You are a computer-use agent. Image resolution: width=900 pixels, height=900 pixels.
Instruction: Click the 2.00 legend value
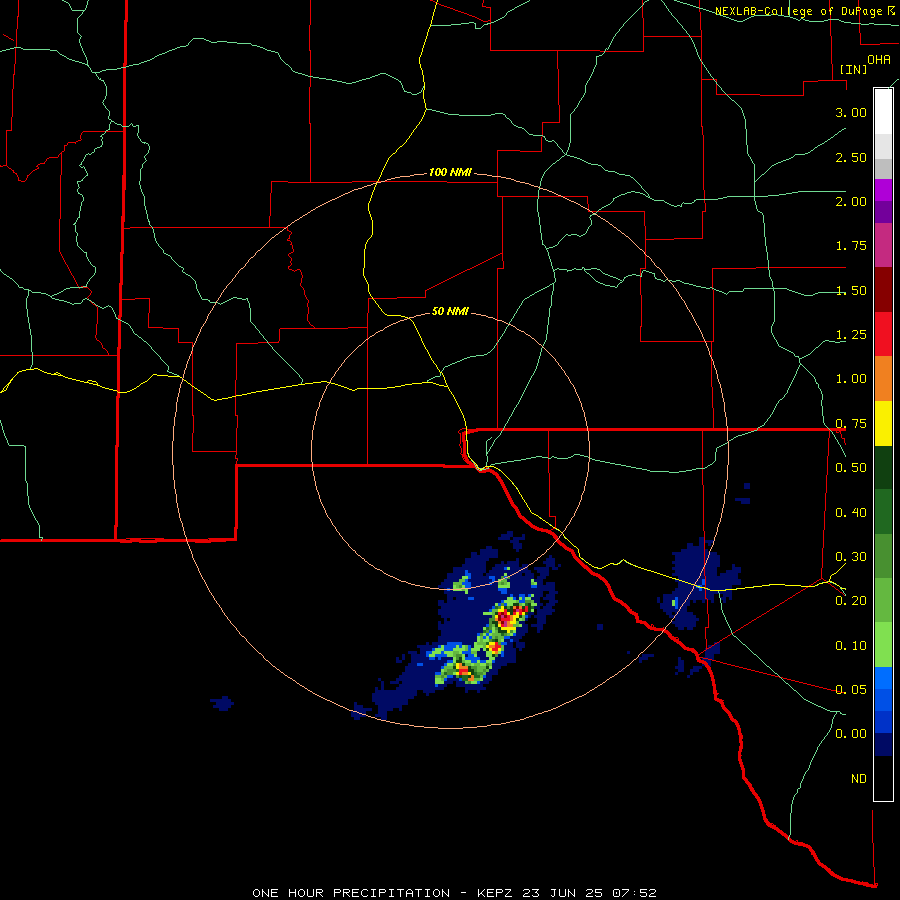[x=851, y=201]
